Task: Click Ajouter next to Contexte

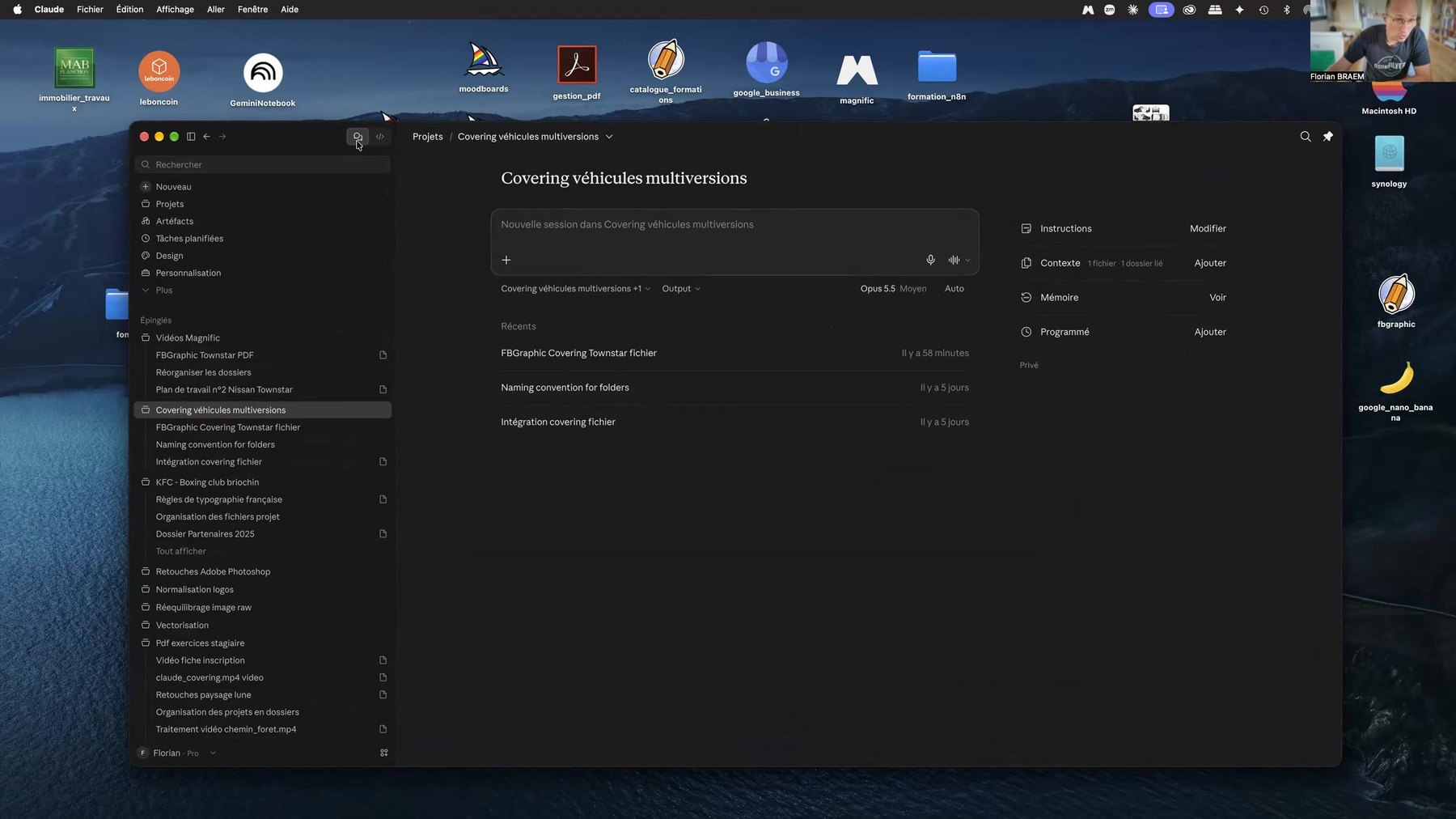Action: (1210, 263)
